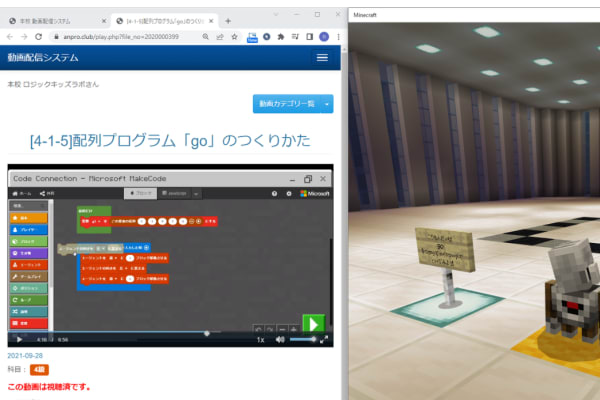This screenshot has width=600, height=400.
Task: Enter fullscreen mode on the video player
Action: 326,339
